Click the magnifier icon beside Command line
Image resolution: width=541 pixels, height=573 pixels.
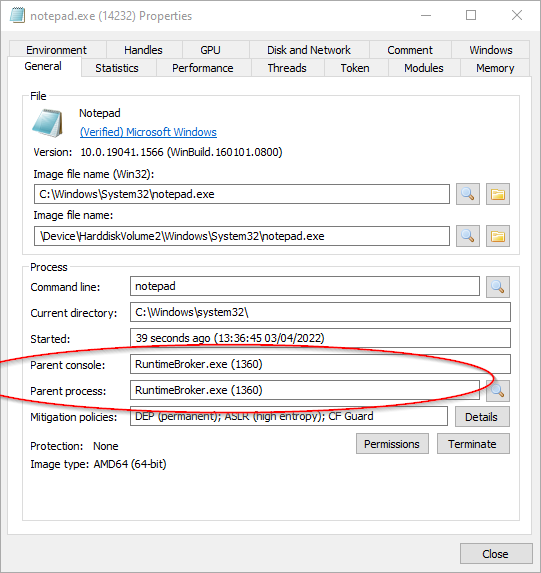point(498,286)
